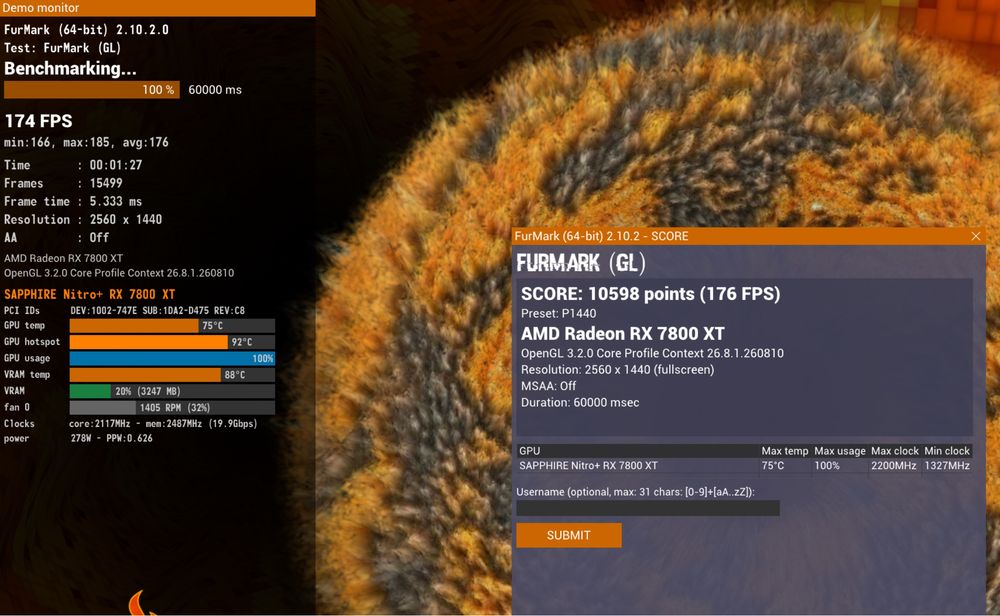
Task: Click the GPU hotspot bar showing 92°C
Action: pos(172,342)
